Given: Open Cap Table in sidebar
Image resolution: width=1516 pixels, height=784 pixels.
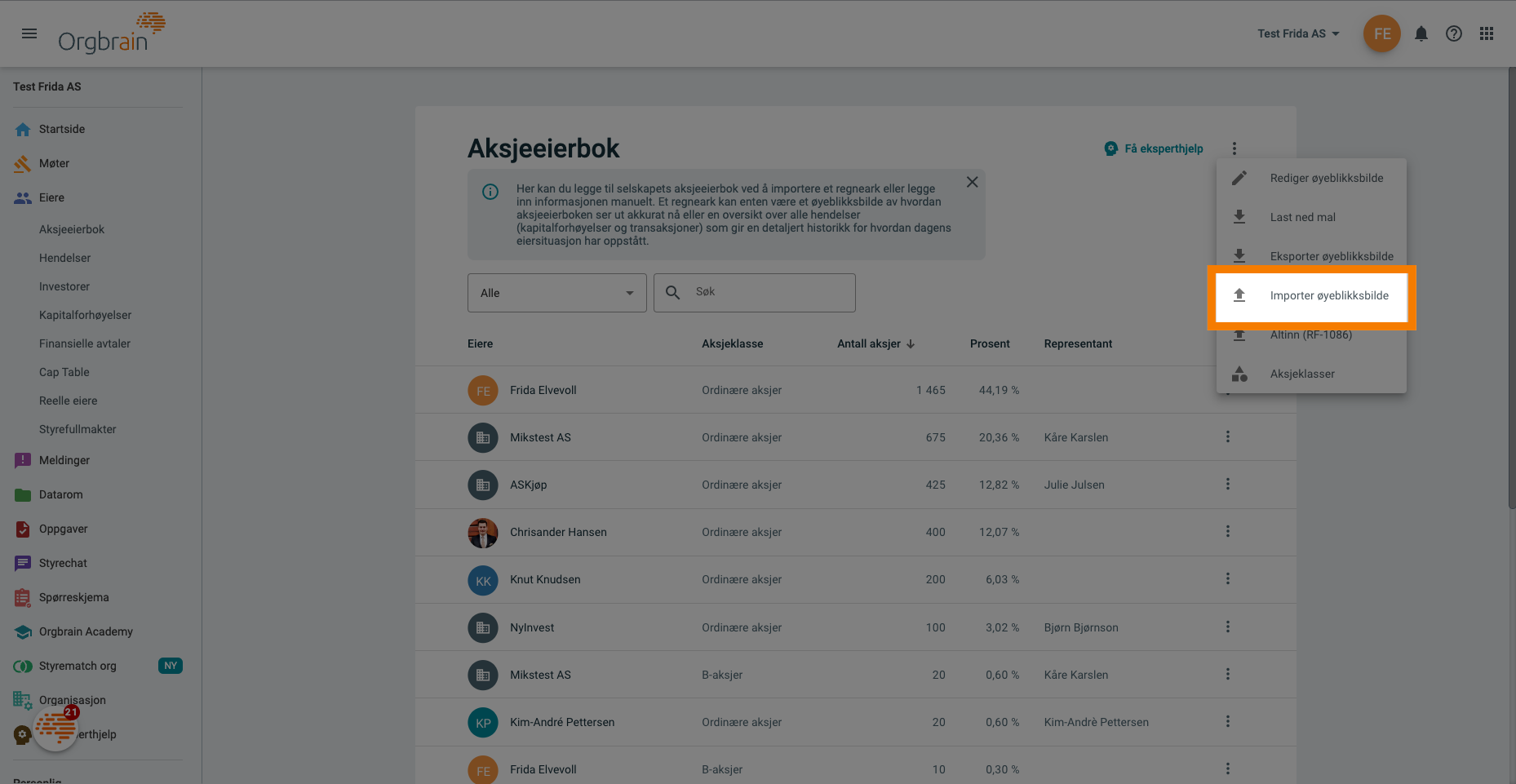Looking at the screenshot, I should tap(64, 372).
